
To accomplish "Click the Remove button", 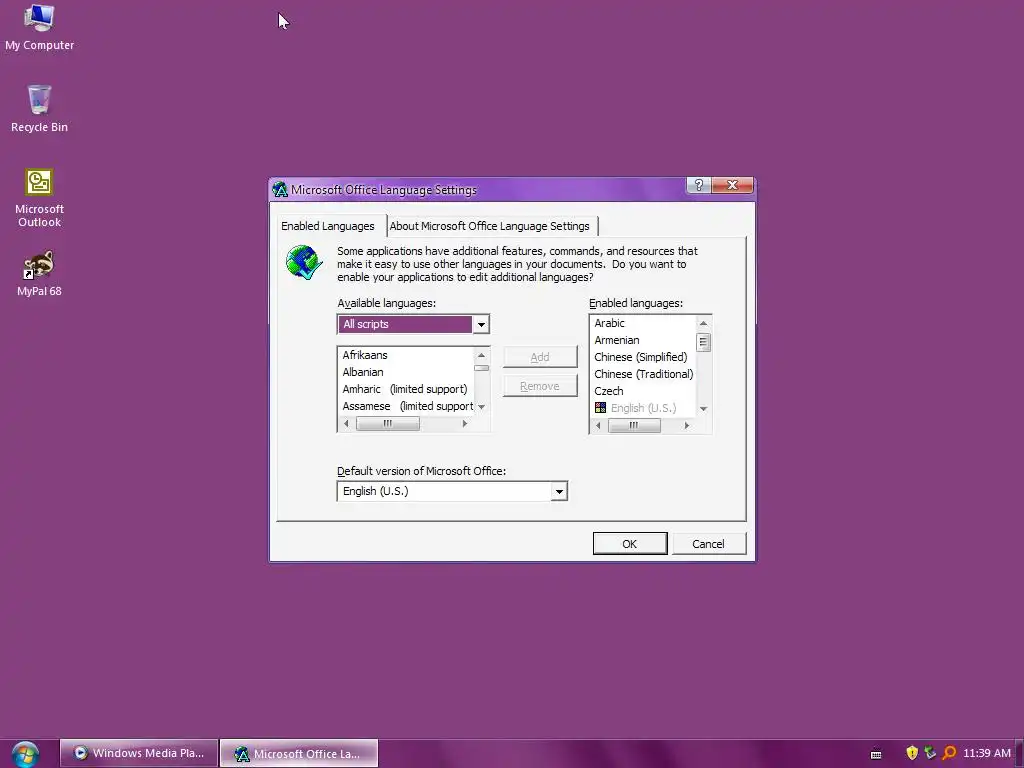I will point(540,386).
